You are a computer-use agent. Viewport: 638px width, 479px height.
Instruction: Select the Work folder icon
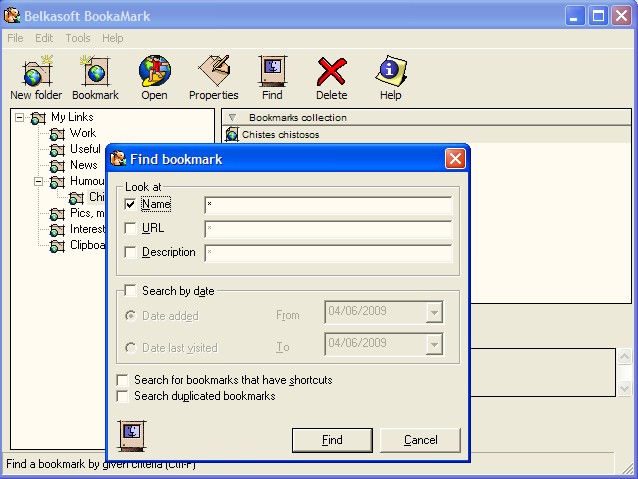(x=57, y=134)
